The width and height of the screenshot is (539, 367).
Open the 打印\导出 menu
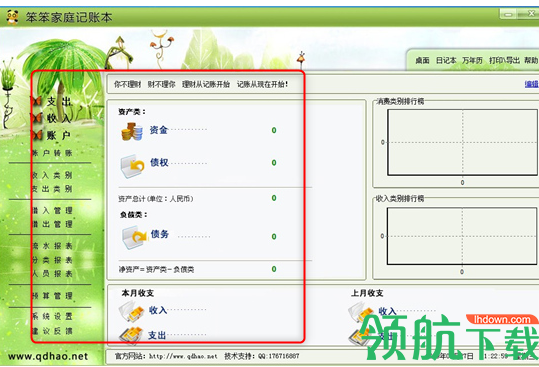click(x=504, y=60)
